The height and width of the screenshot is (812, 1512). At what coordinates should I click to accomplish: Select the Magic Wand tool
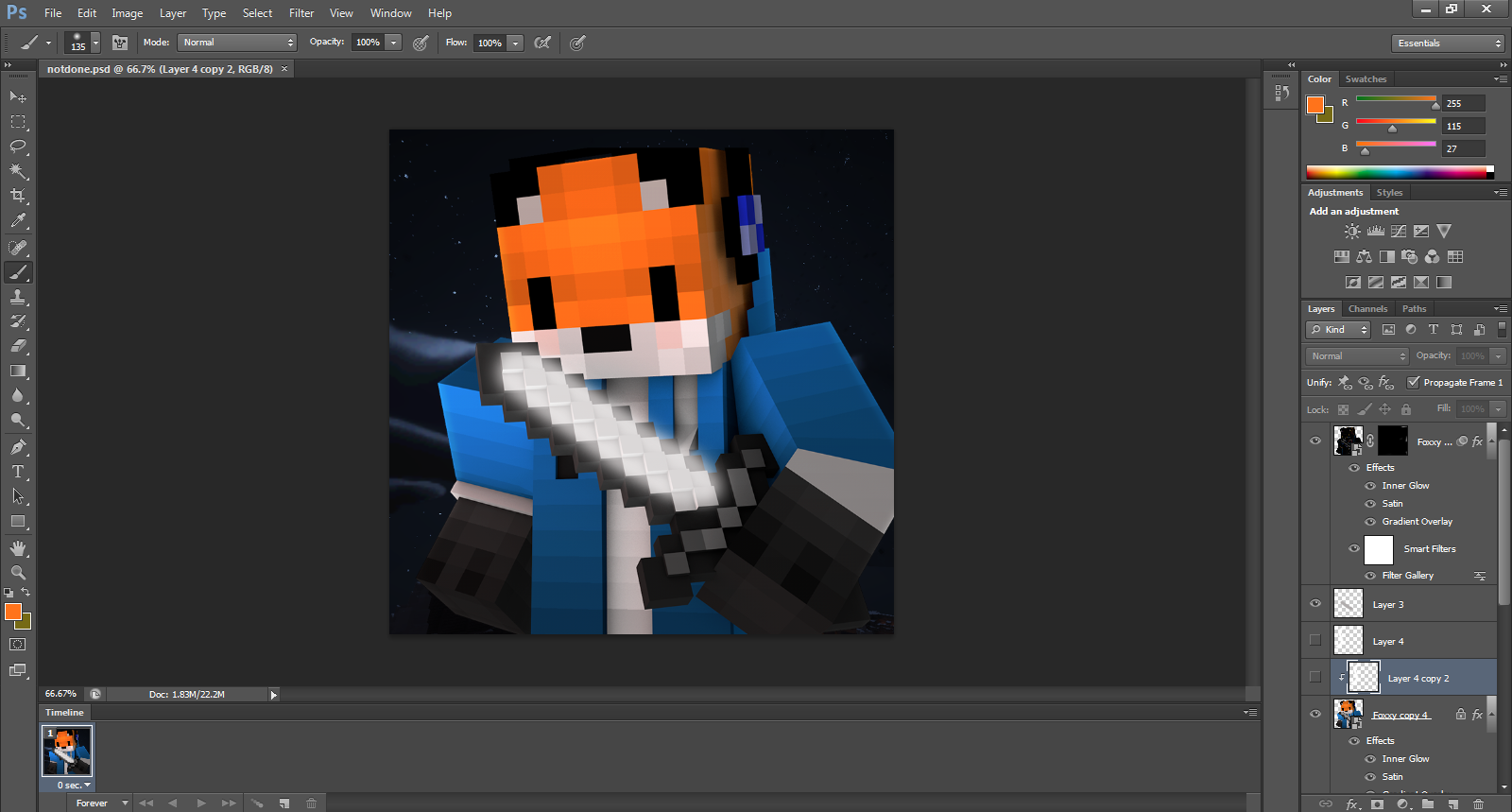tap(18, 171)
